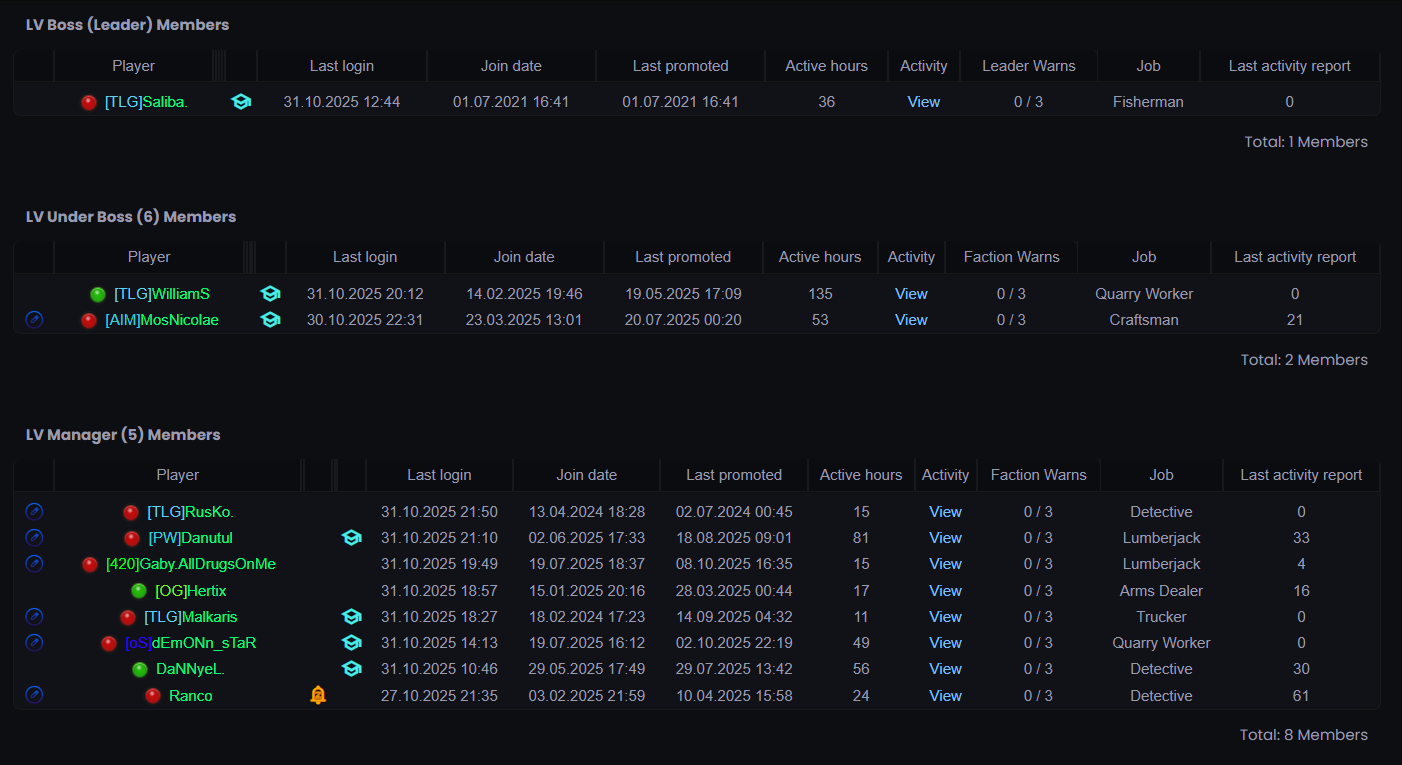Click the orange bell icon on Ranco's row

318,695
